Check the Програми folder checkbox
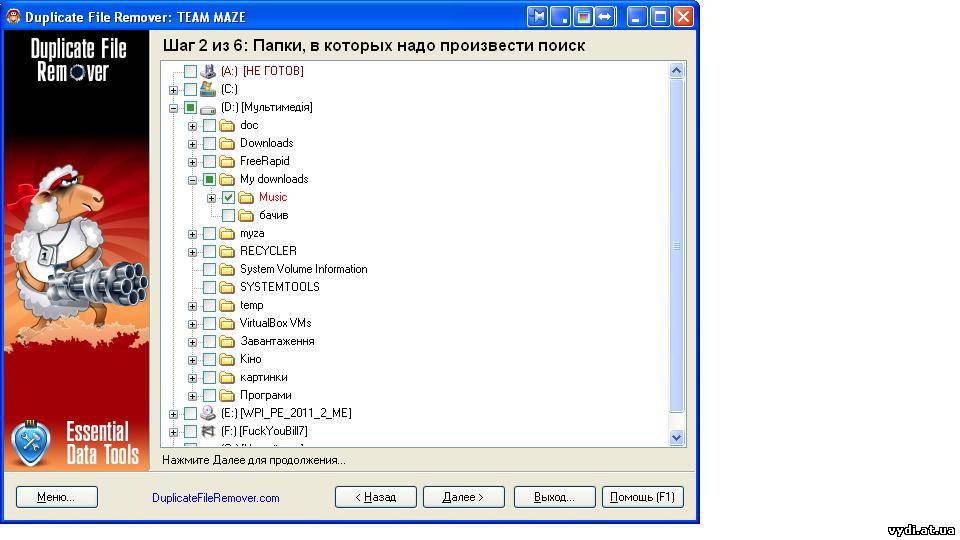 (x=209, y=396)
